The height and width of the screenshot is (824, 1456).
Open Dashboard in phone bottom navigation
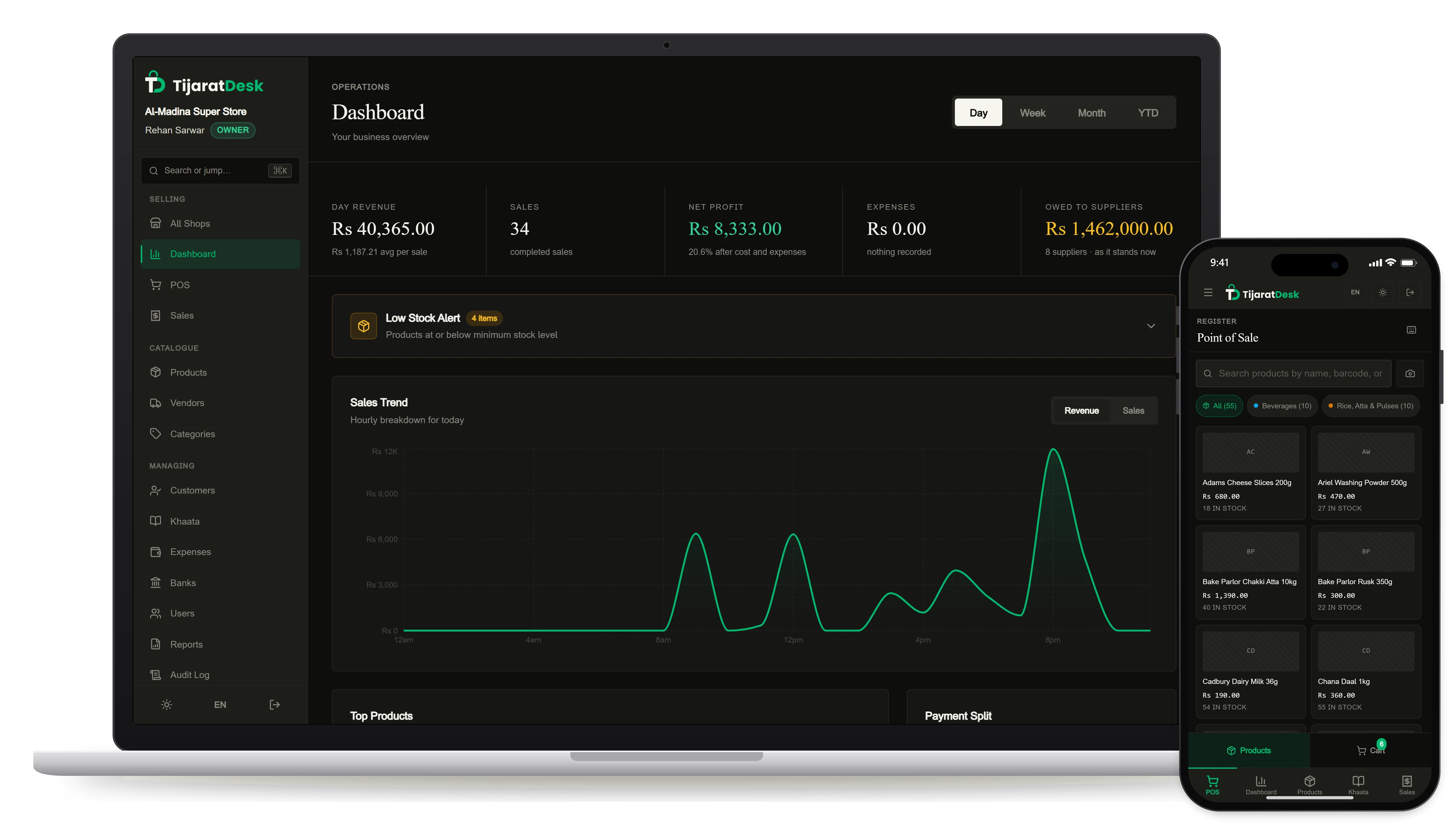pos(1261,785)
